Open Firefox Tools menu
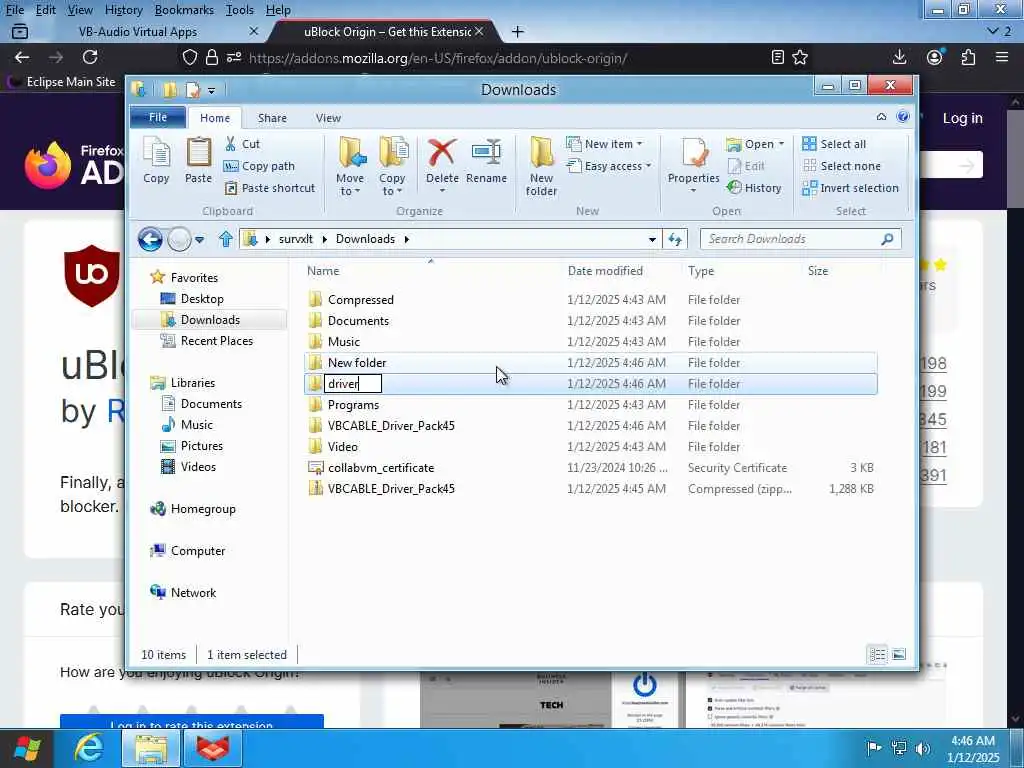The width and height of the screenshot is (1024, 768). click(x=240, y=10)
